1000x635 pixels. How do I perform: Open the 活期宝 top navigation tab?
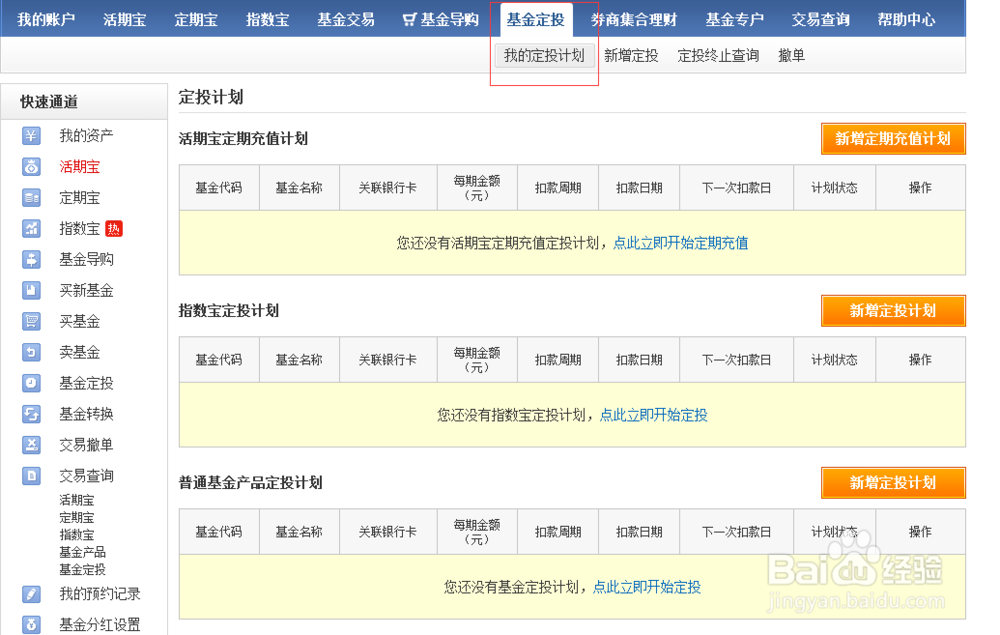pyautogui.click(x=124, y=20)
